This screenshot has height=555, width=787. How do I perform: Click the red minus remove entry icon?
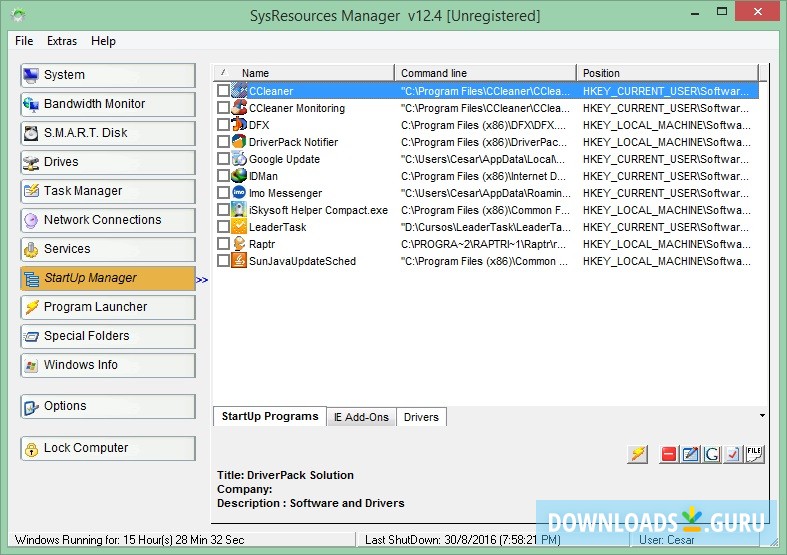pos(669,454)
